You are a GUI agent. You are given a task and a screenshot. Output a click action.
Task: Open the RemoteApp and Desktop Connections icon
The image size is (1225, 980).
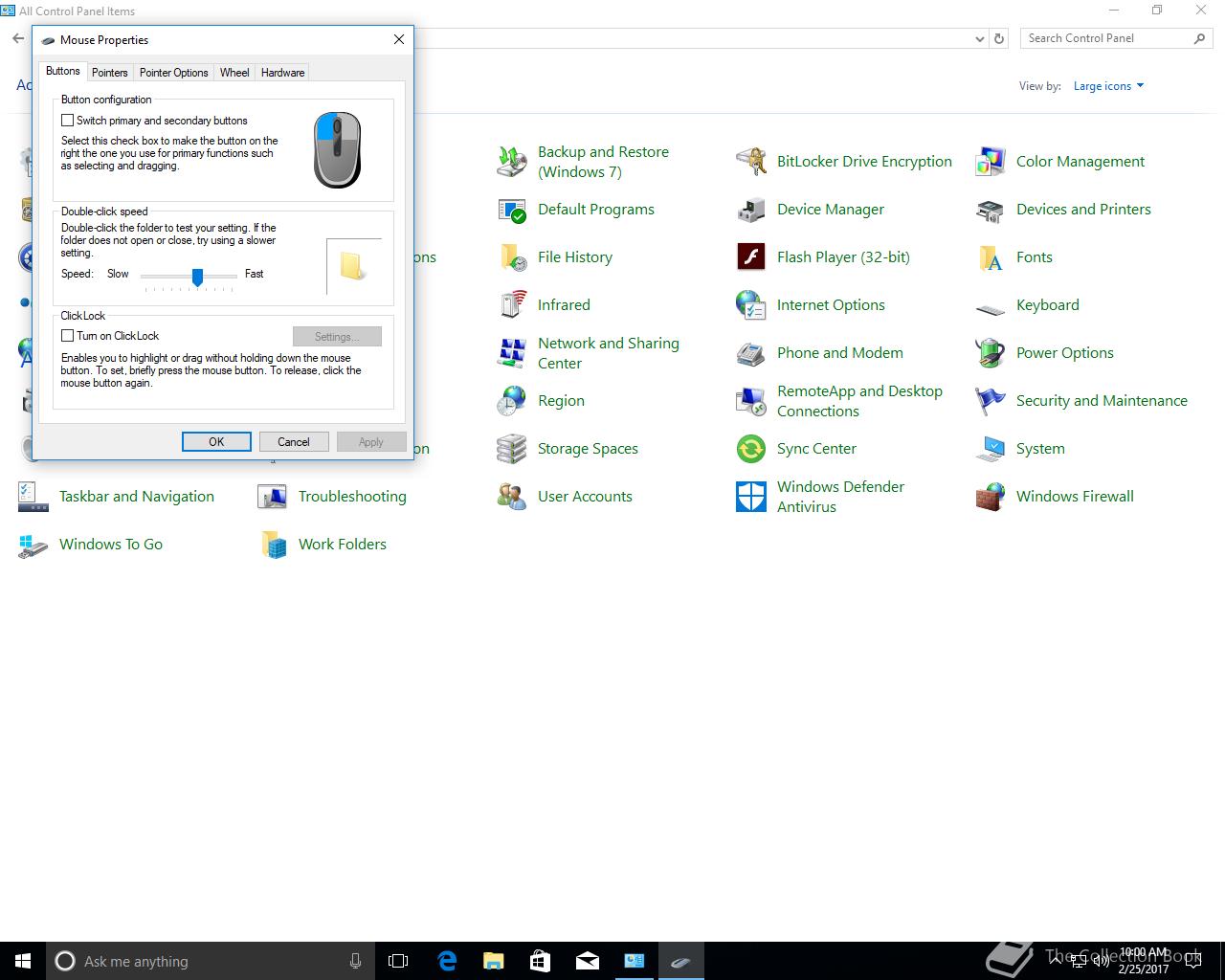pos(751,401)
